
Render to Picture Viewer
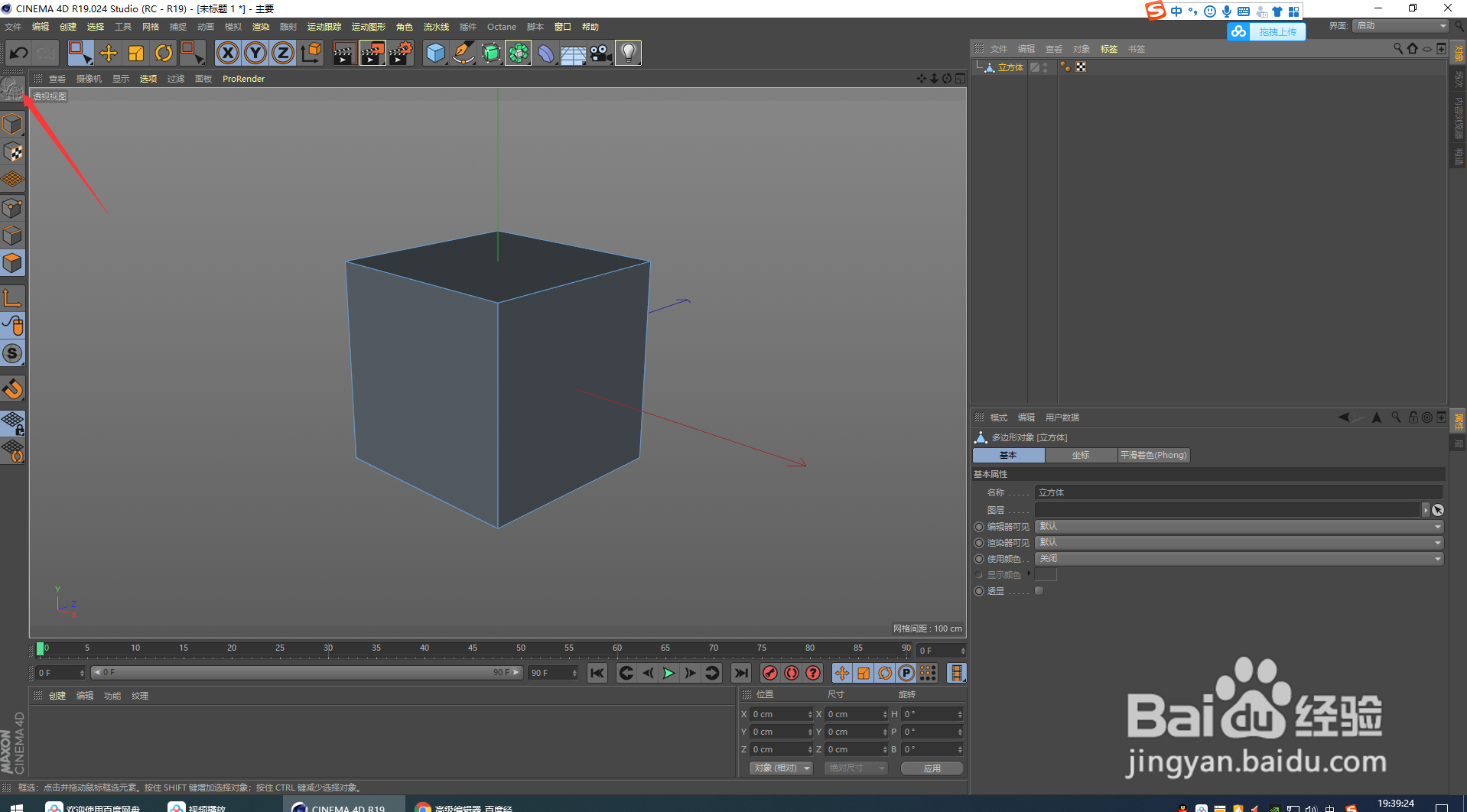[372, 53]
